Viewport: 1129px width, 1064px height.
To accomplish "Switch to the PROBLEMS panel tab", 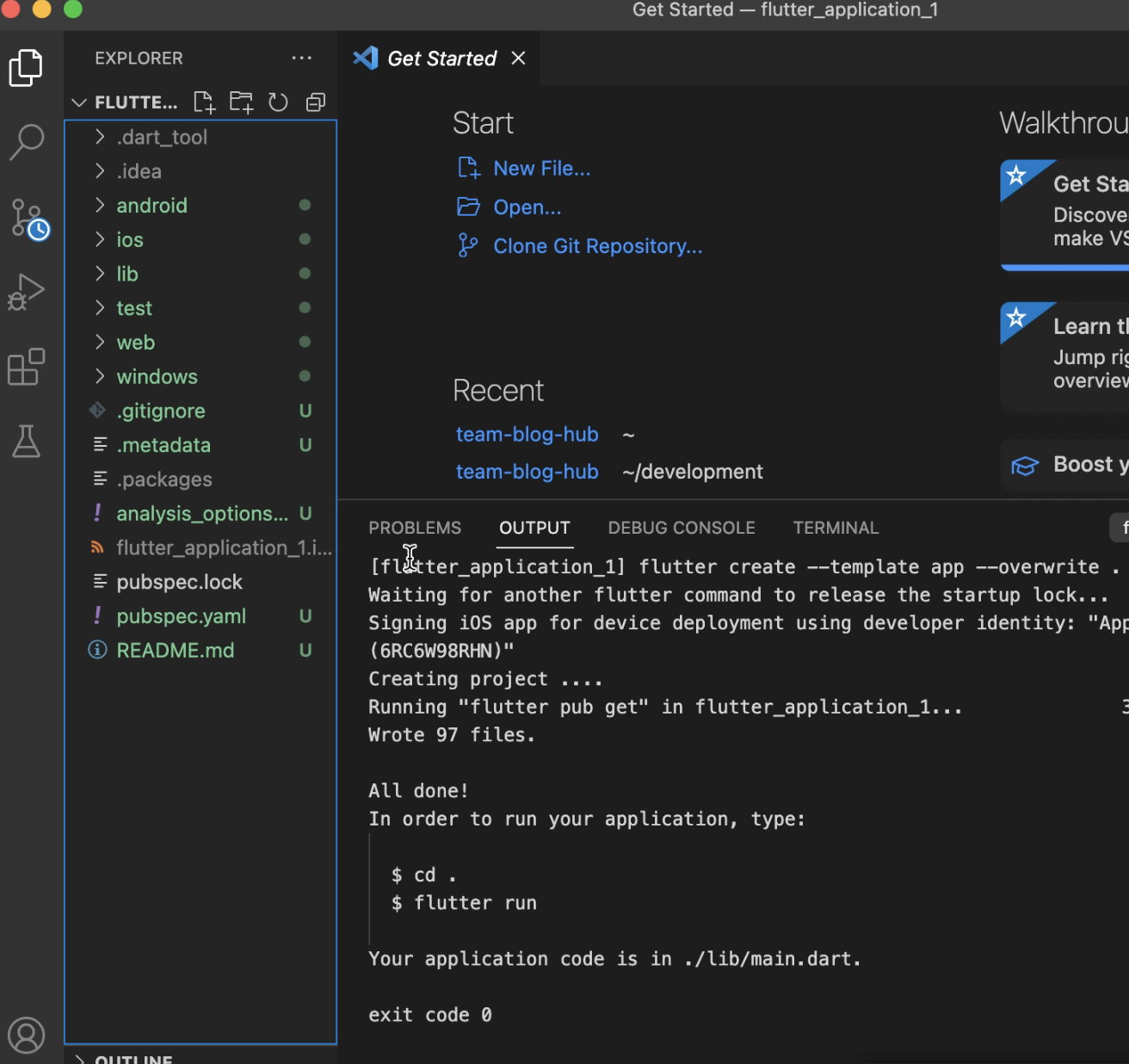I will click(x=415, y=528).
